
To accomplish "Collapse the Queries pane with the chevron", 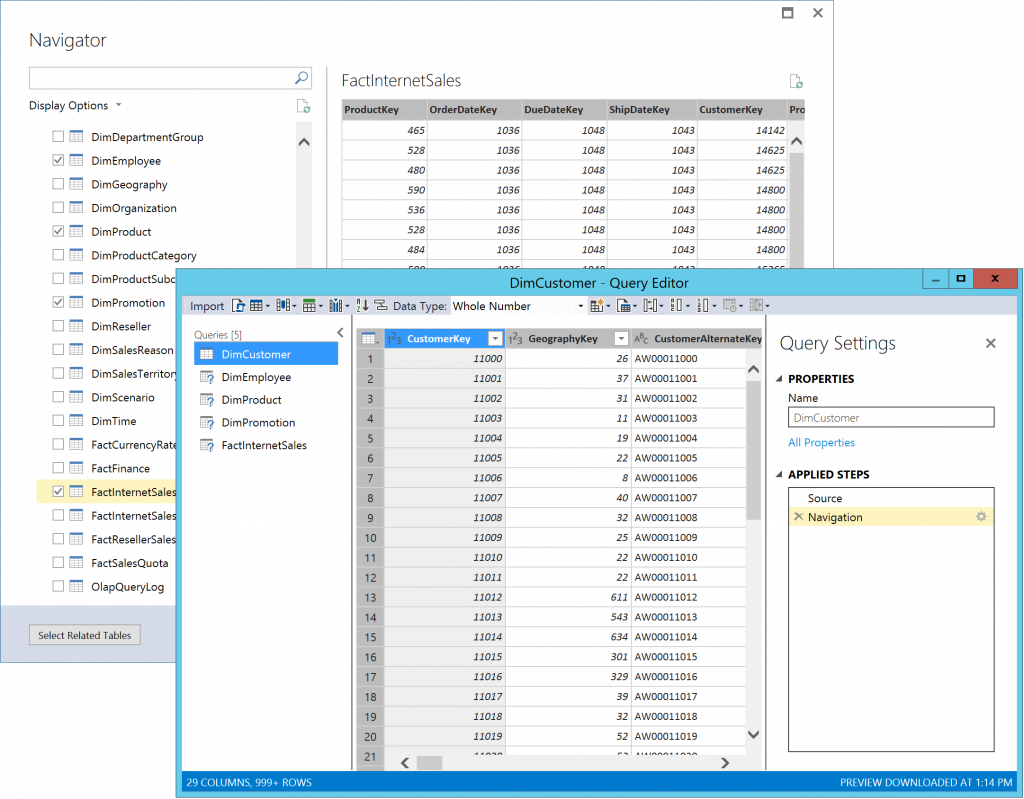I will [340, 333].
